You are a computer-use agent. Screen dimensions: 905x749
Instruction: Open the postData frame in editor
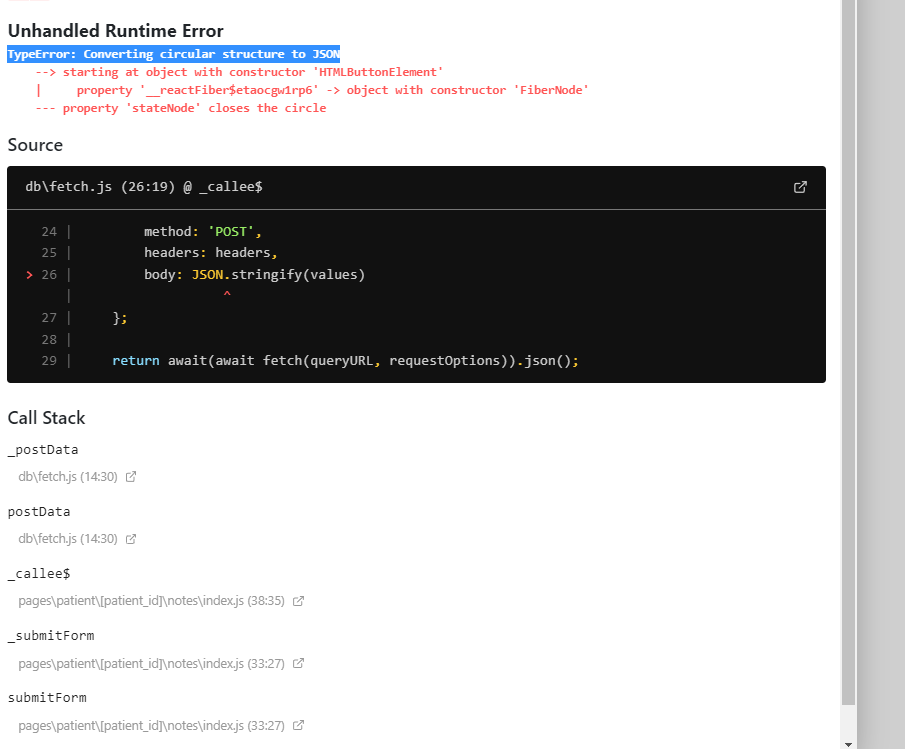(131, 539)
